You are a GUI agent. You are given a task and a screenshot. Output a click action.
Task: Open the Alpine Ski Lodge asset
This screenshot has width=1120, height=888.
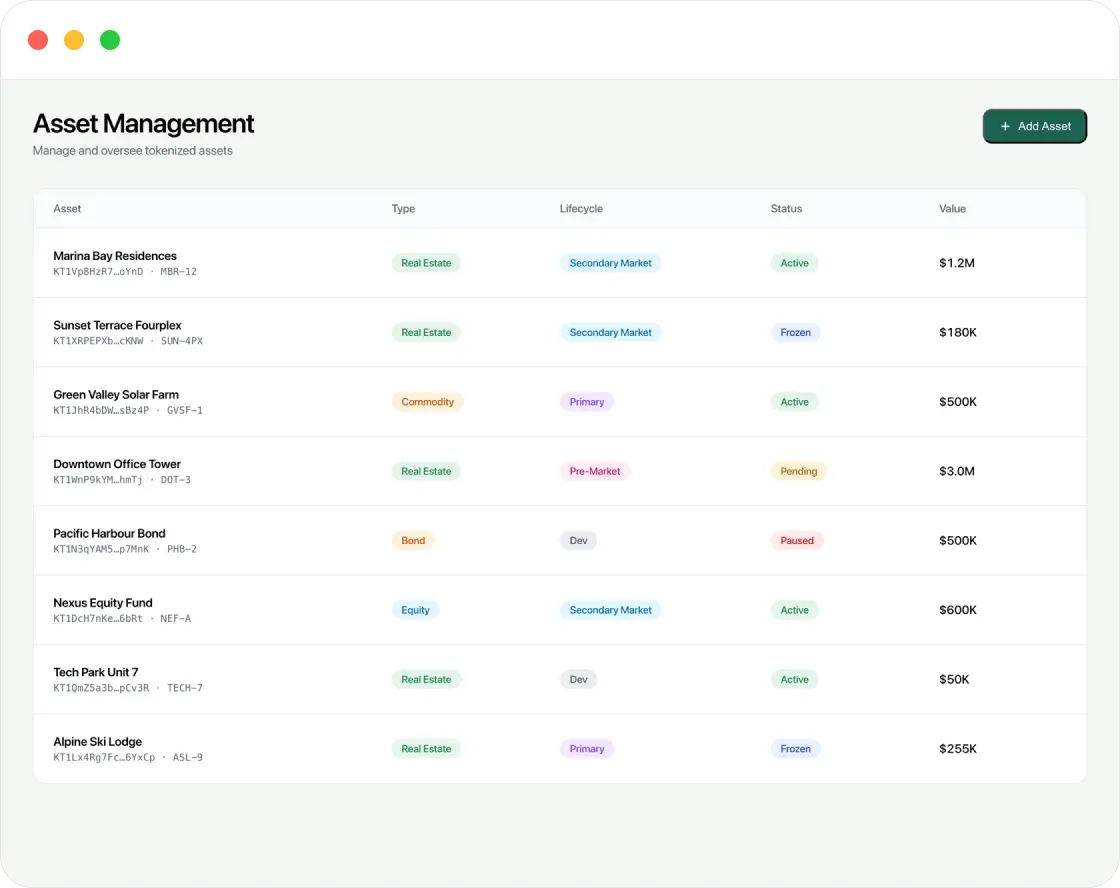97,741
